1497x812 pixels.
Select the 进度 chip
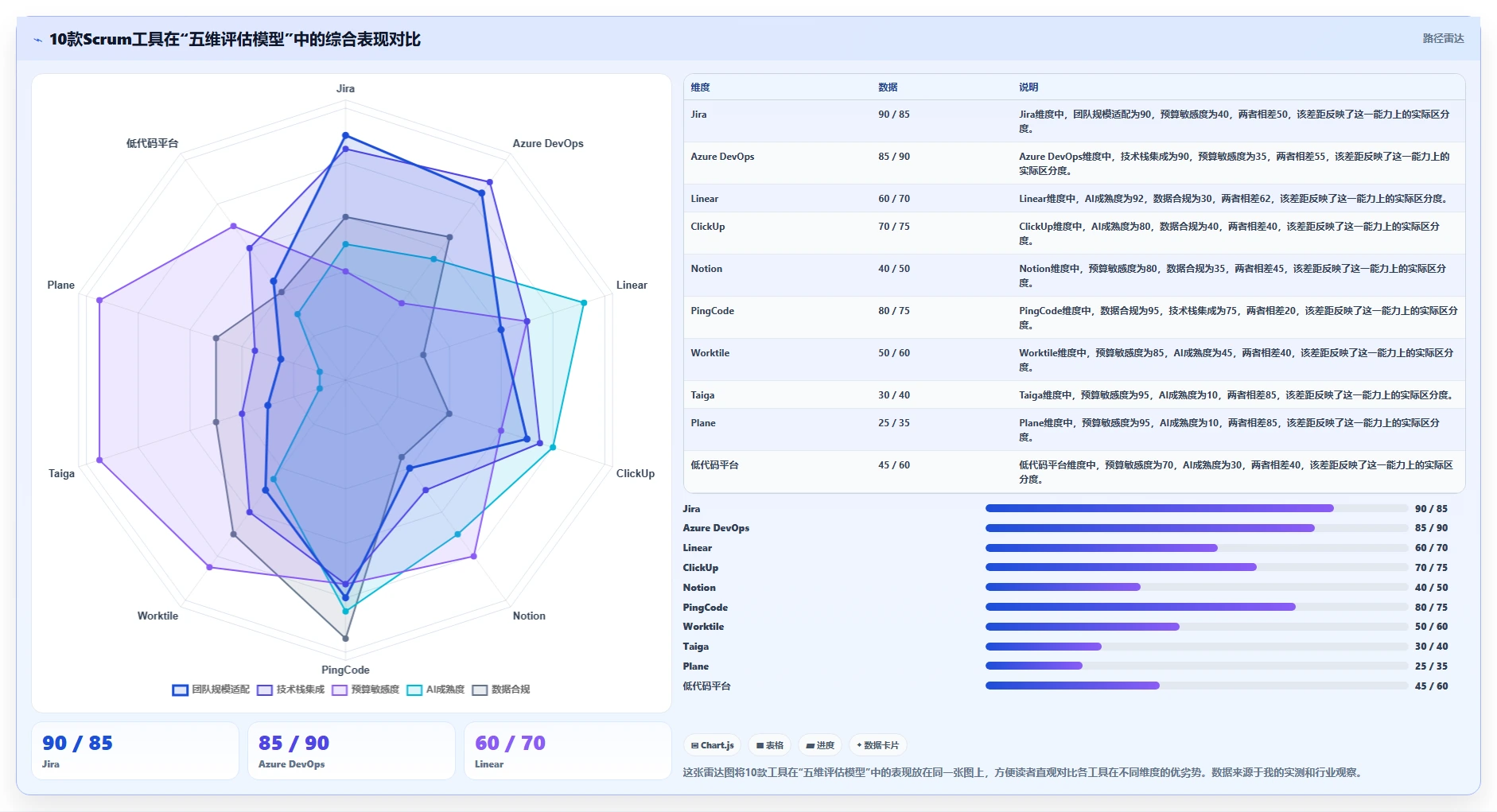tap(820, 745)
